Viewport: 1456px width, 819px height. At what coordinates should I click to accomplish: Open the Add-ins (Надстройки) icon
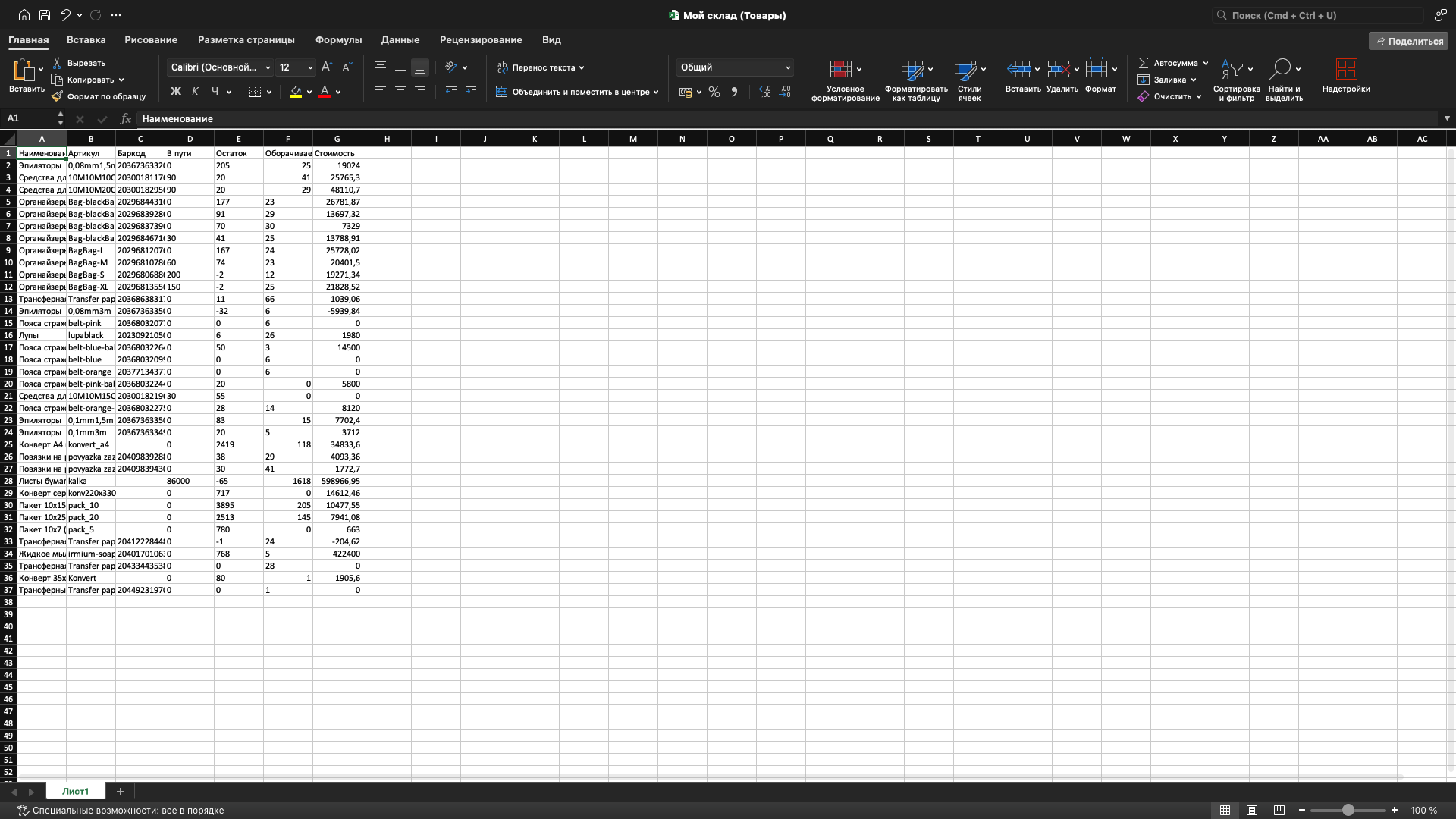(1345, 69)
